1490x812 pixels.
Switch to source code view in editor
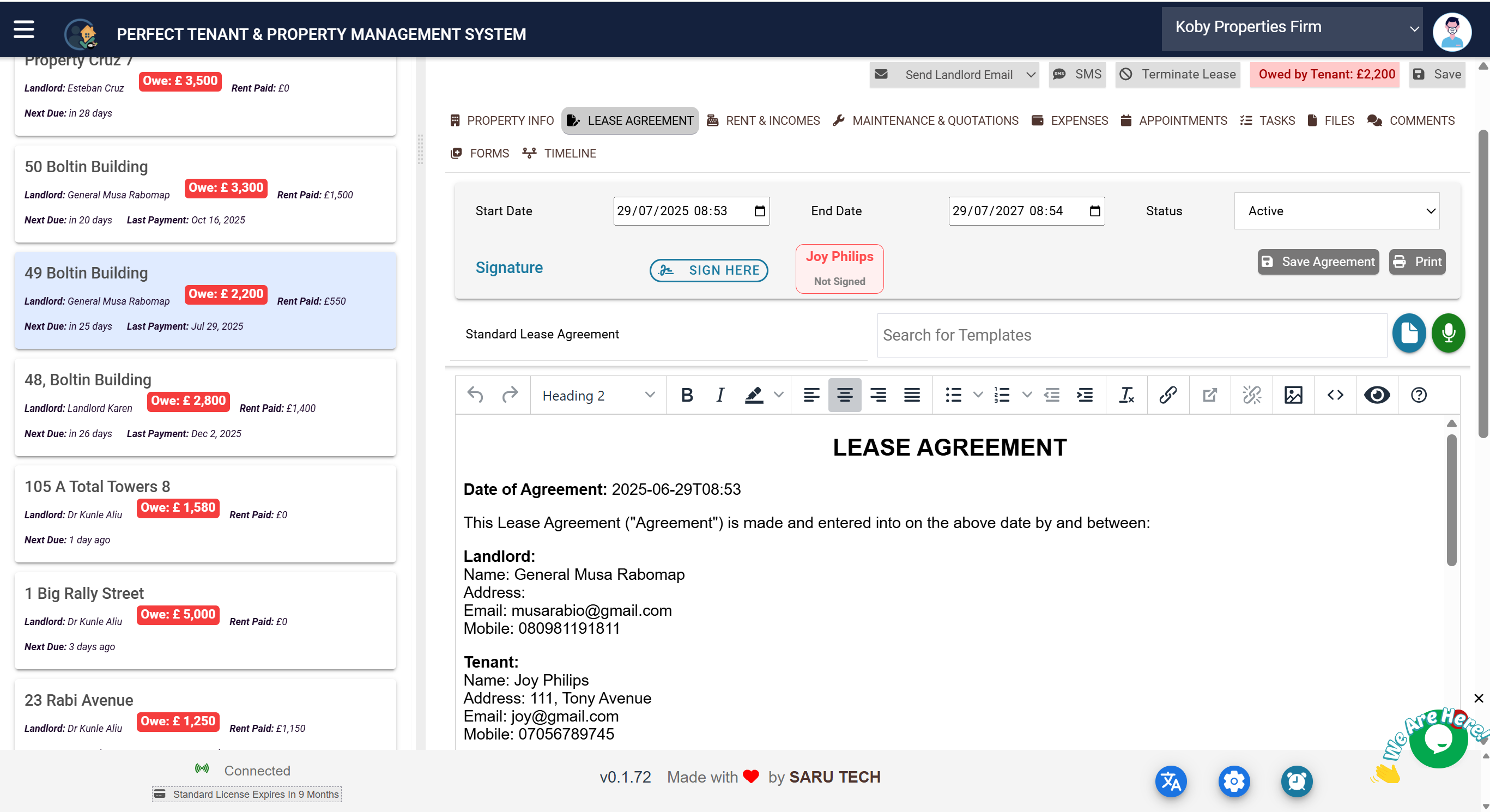(1336, 395)
